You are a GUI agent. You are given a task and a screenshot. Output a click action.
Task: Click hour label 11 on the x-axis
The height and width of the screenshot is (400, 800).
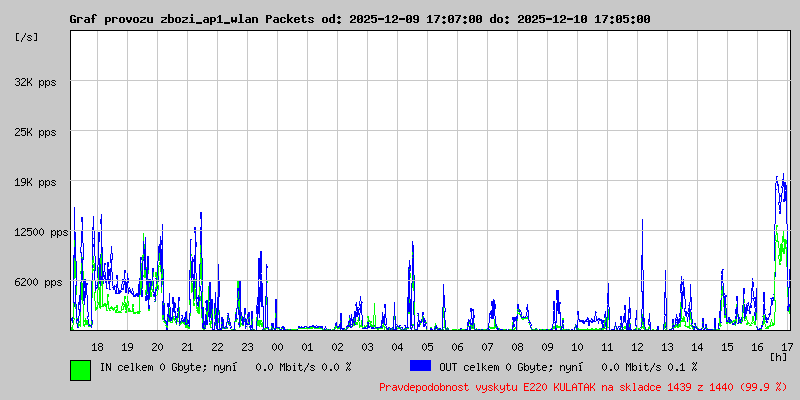607,347
